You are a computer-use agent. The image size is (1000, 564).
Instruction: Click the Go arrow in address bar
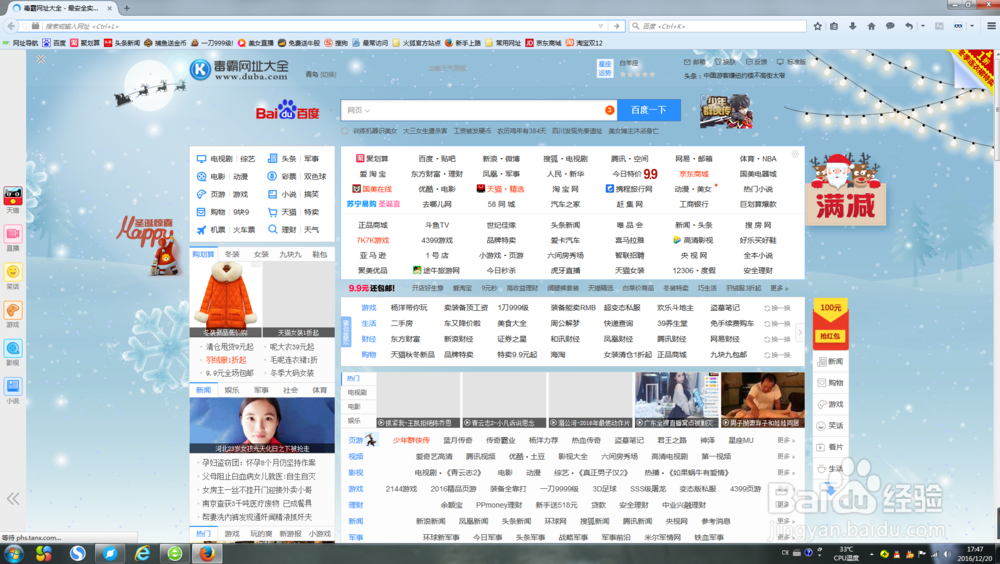point(616,26)
